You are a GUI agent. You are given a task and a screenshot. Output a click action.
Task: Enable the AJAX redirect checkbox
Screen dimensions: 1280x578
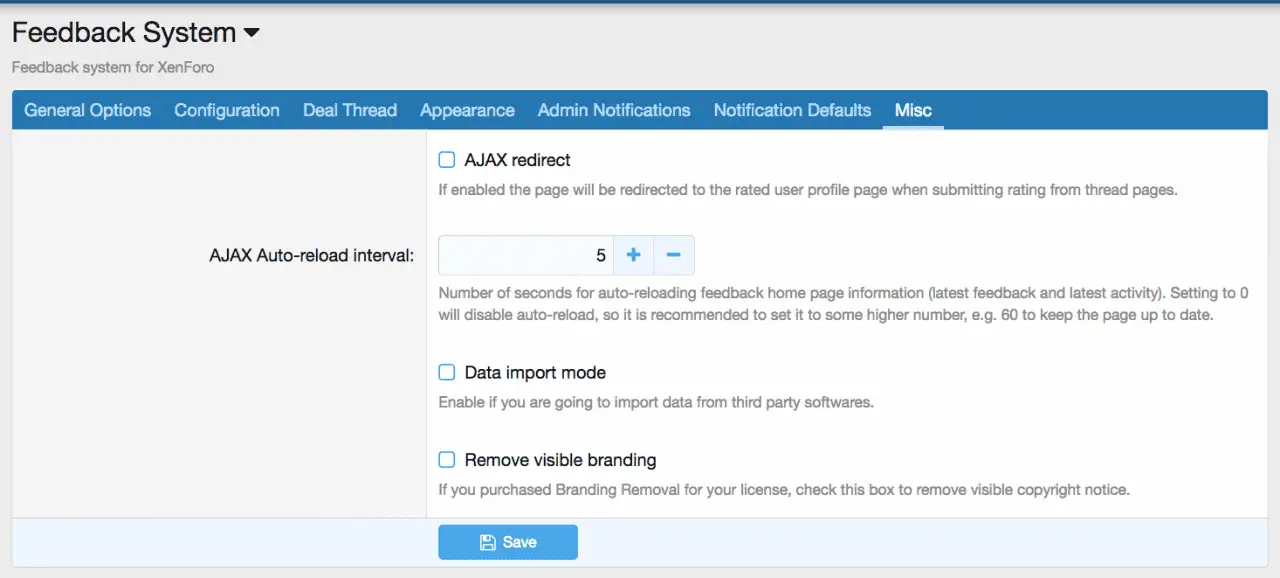[x=447, y=160]
